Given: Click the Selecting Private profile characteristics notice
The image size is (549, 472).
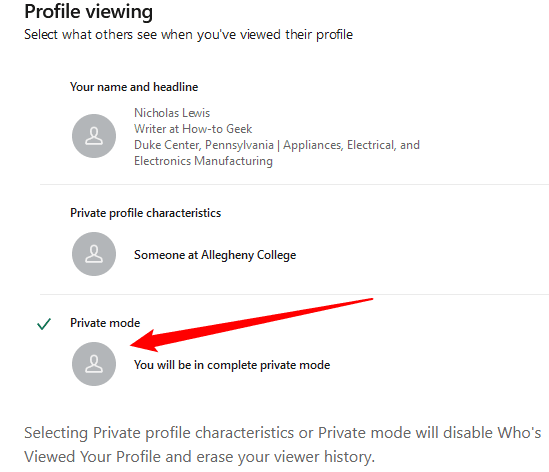Looking at the screenshot, I should [x=283, y=433].
